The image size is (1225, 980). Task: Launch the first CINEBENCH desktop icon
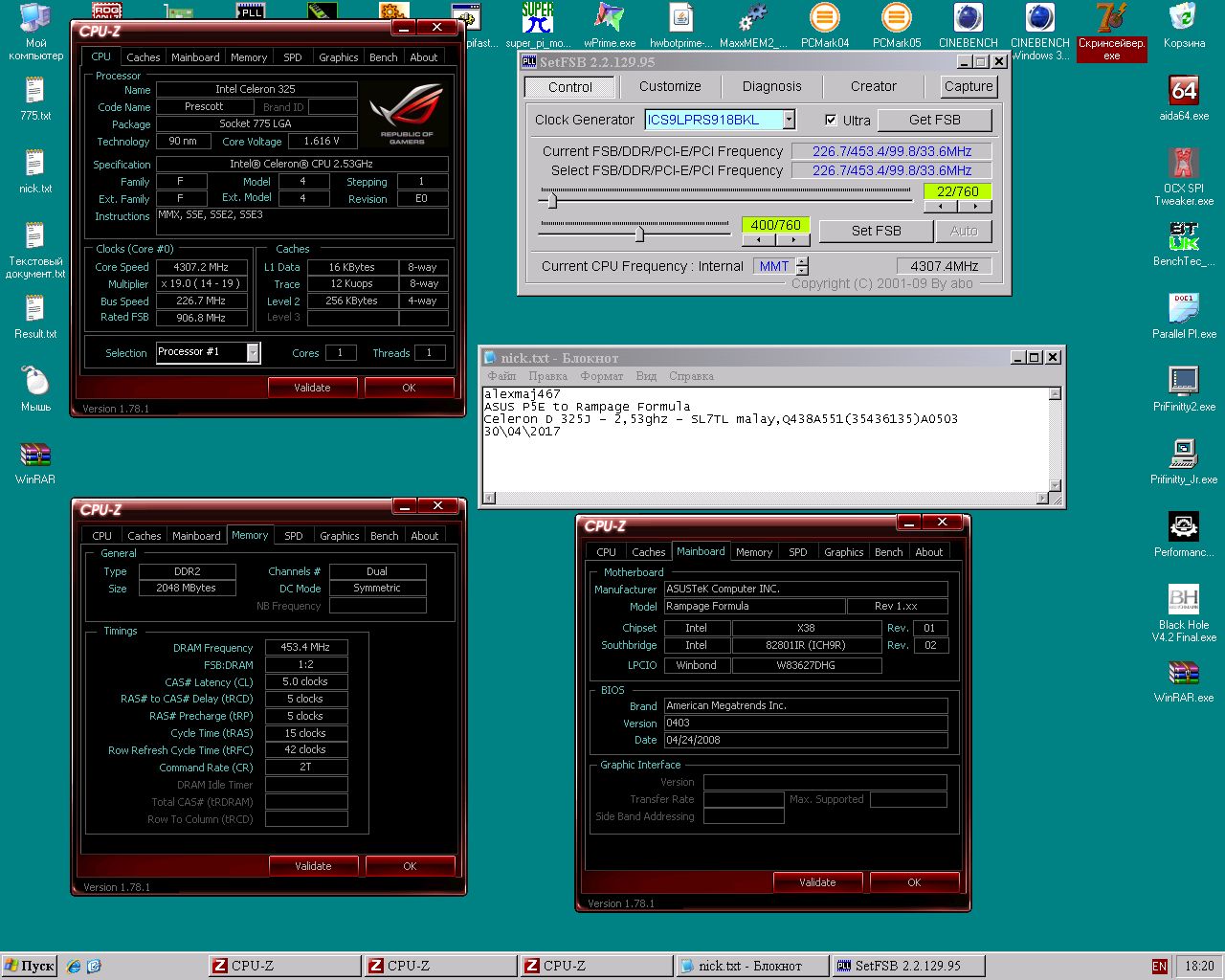(x=969, y=25)
